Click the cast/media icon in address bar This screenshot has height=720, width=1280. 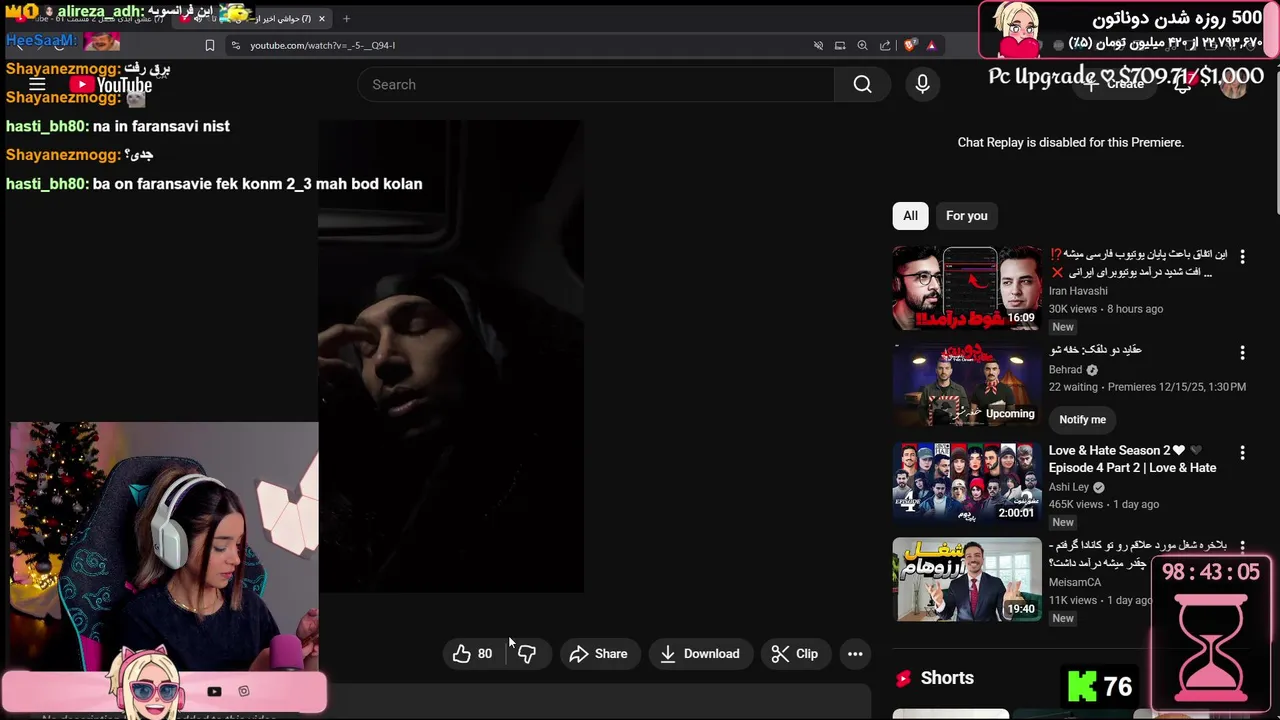tap(840, 45)
